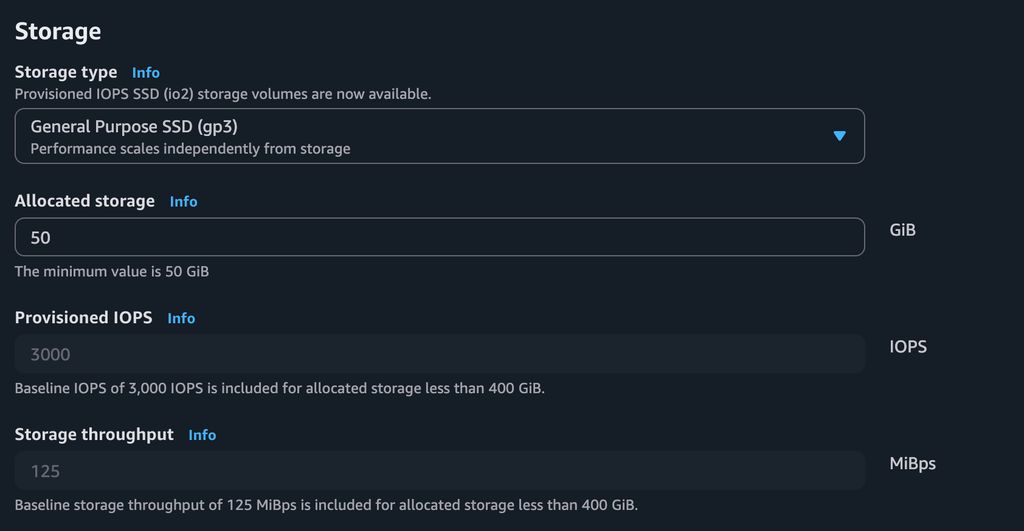Show Info for Storage throughput

coord(202,435)
